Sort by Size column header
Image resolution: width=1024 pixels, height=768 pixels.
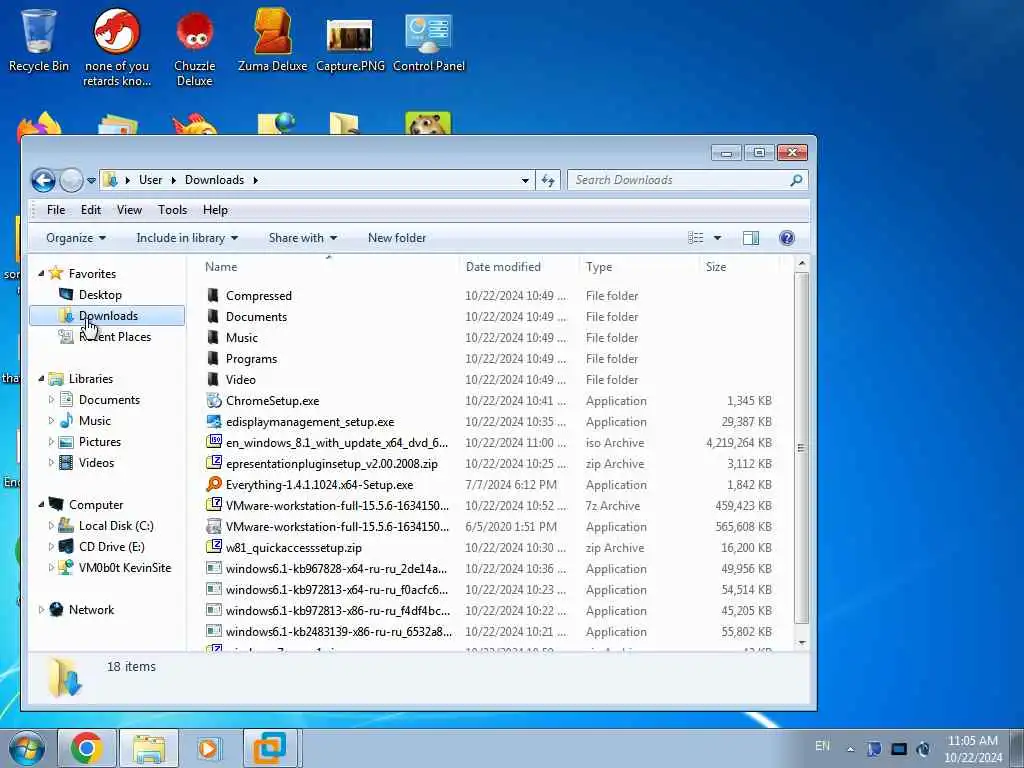click(x=741, y=267)
